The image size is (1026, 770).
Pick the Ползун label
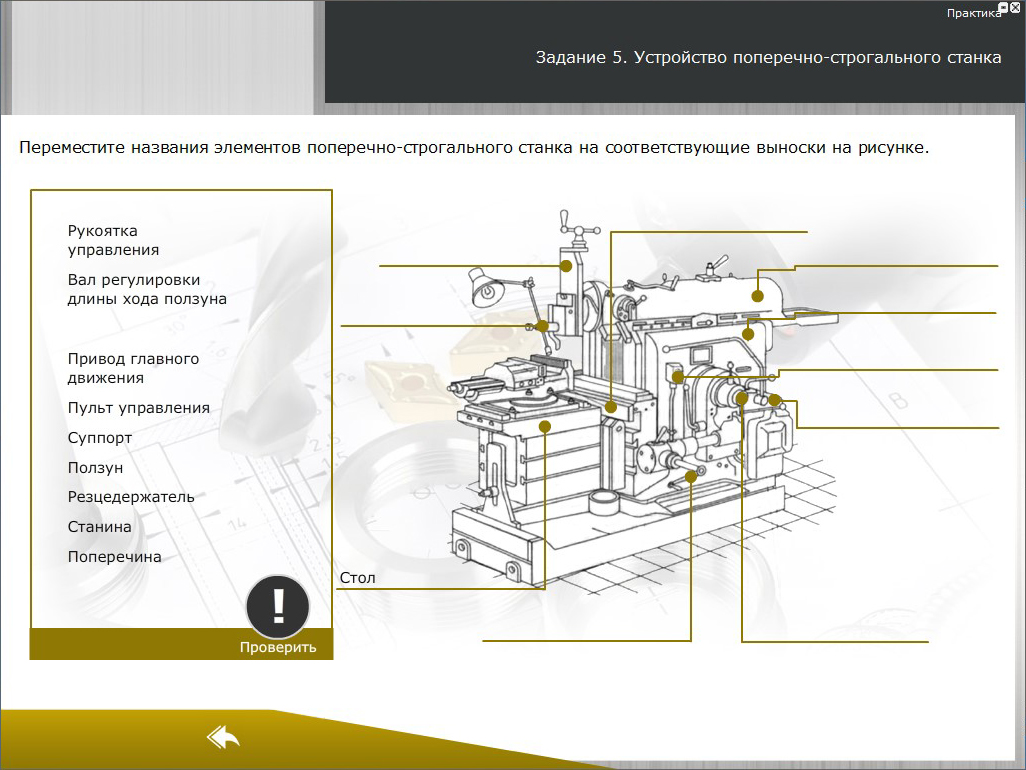point(95,467)
